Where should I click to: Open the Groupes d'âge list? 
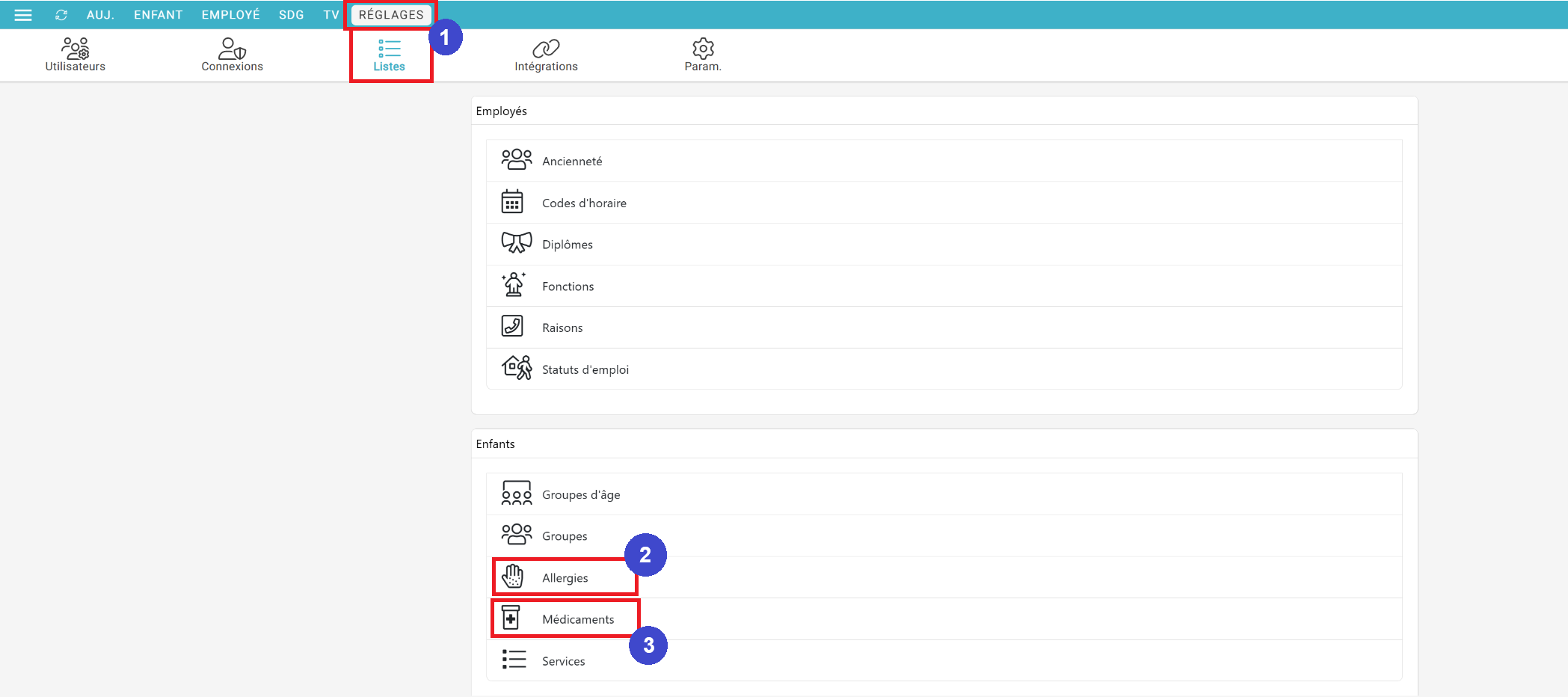[x=580, y=494]
